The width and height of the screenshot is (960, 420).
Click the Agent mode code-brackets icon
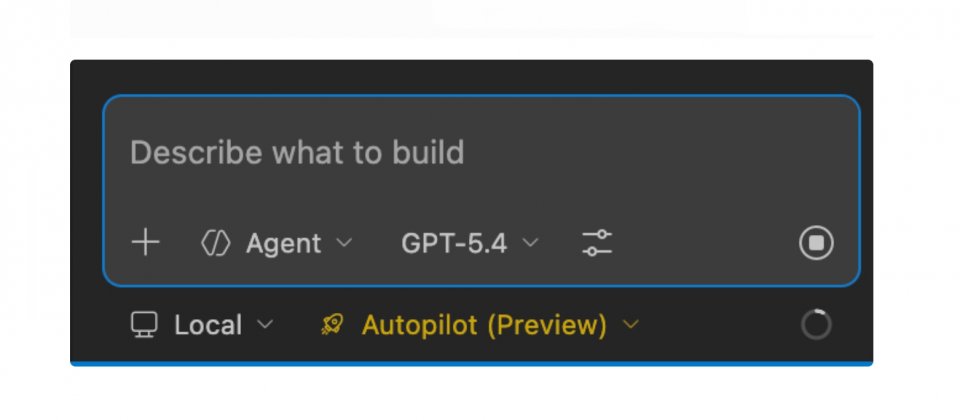pyautogui.click(x=216, y=243)
